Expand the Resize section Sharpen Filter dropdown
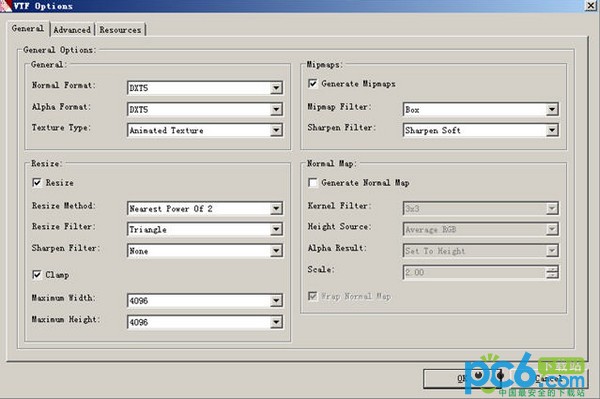 (205, 251)
